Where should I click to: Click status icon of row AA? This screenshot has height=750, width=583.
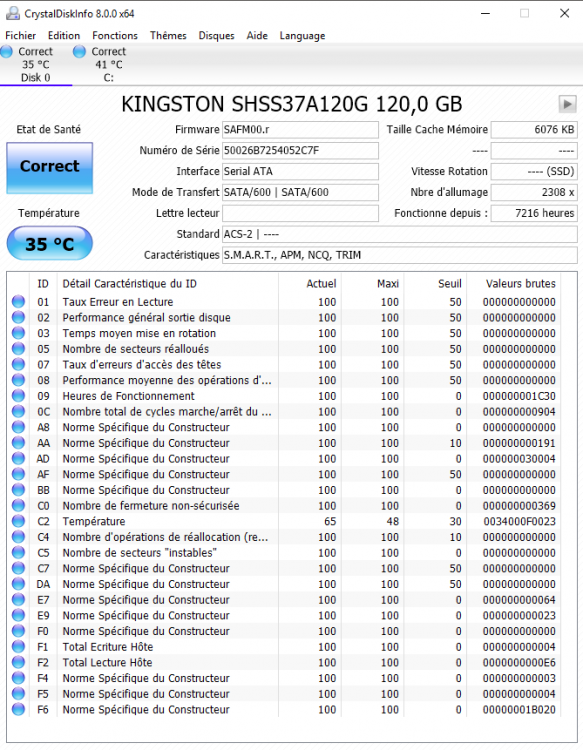18,442
